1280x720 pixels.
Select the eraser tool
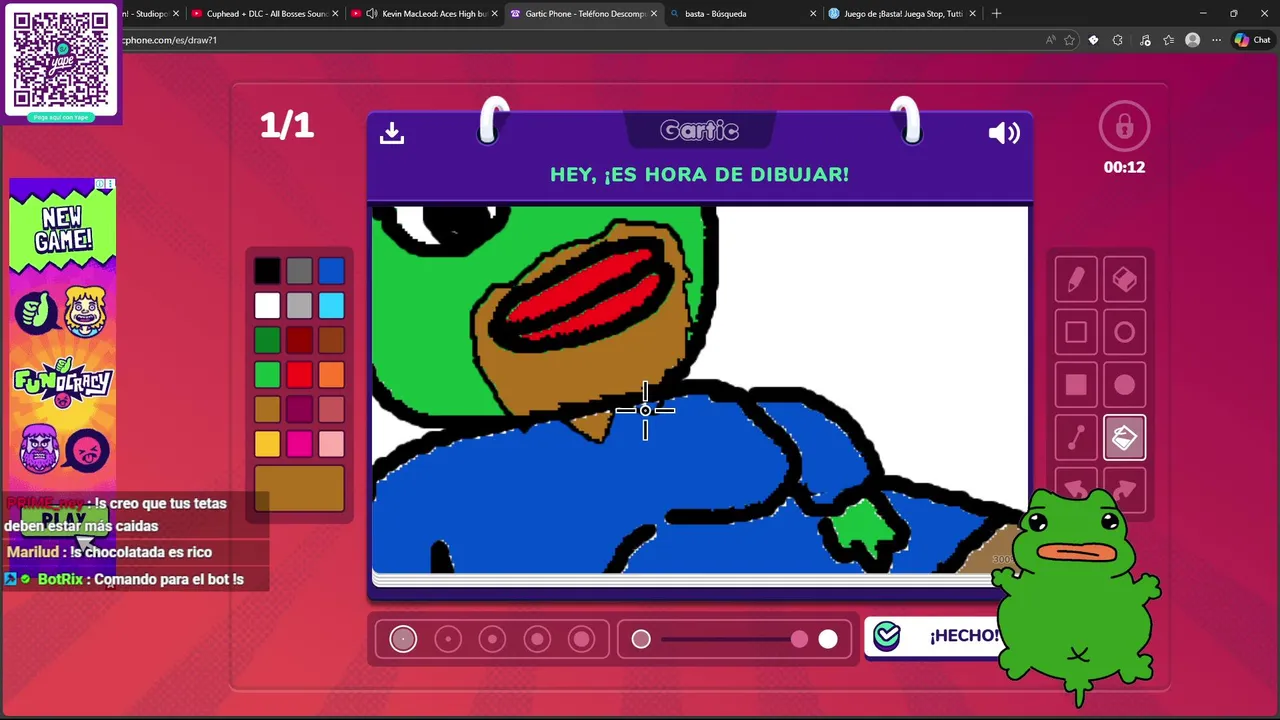[1124, 280]
